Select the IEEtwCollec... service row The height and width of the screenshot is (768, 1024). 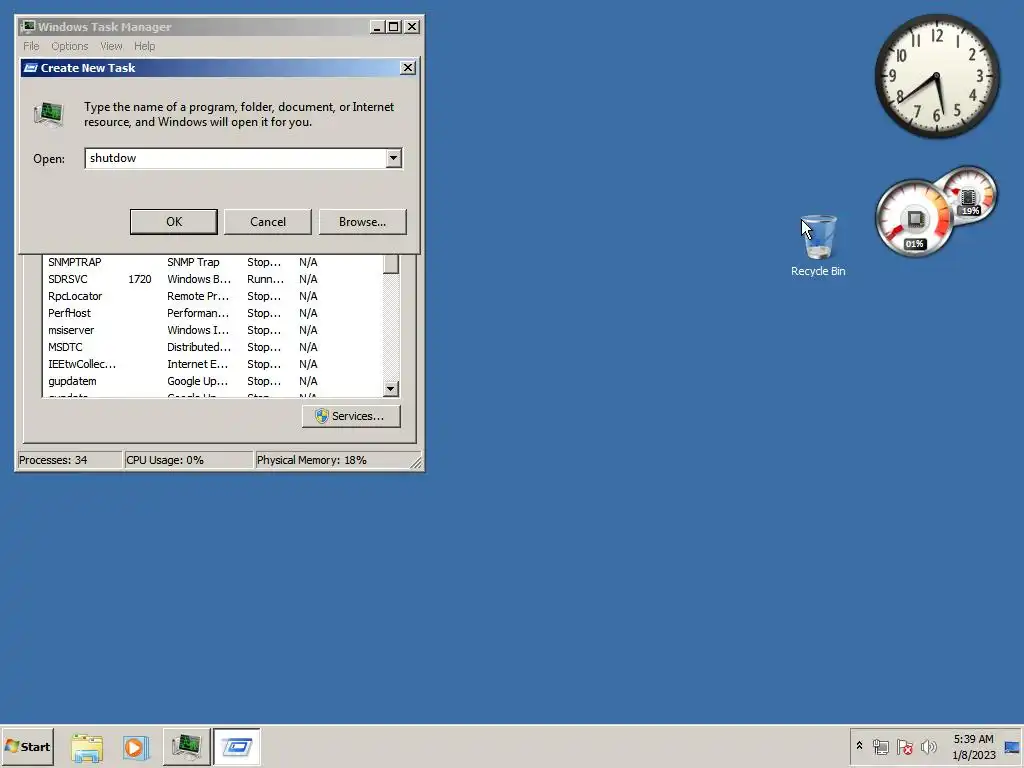point(212,364)
